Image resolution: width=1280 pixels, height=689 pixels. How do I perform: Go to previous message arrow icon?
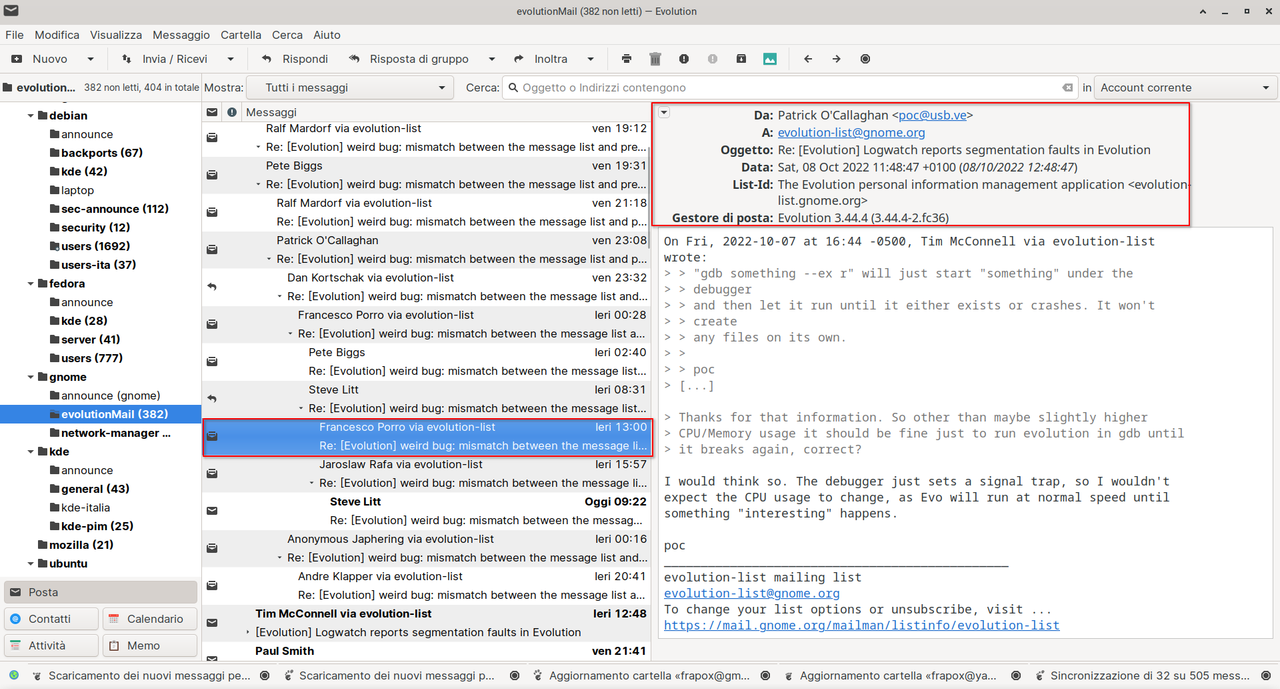tap(808, 59)
